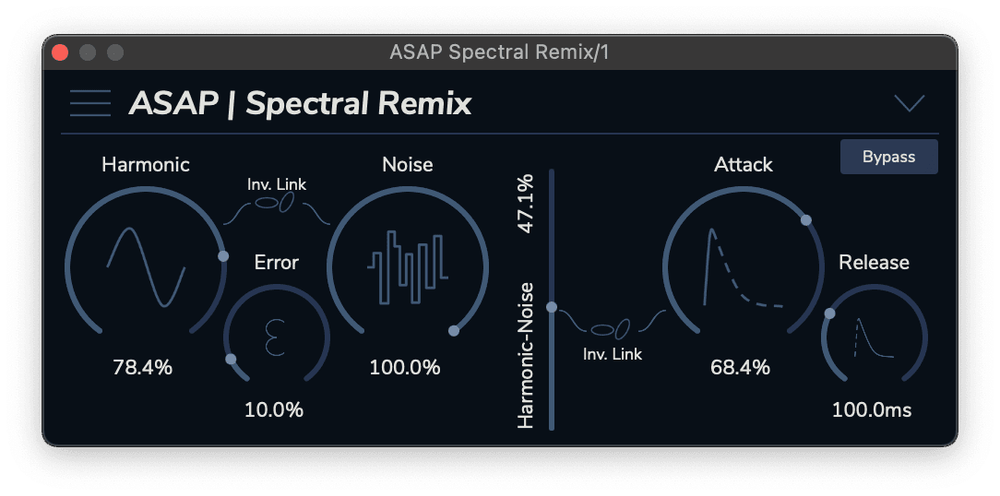
Task: Toggle the Bypass button
Action: pos(888,157)
